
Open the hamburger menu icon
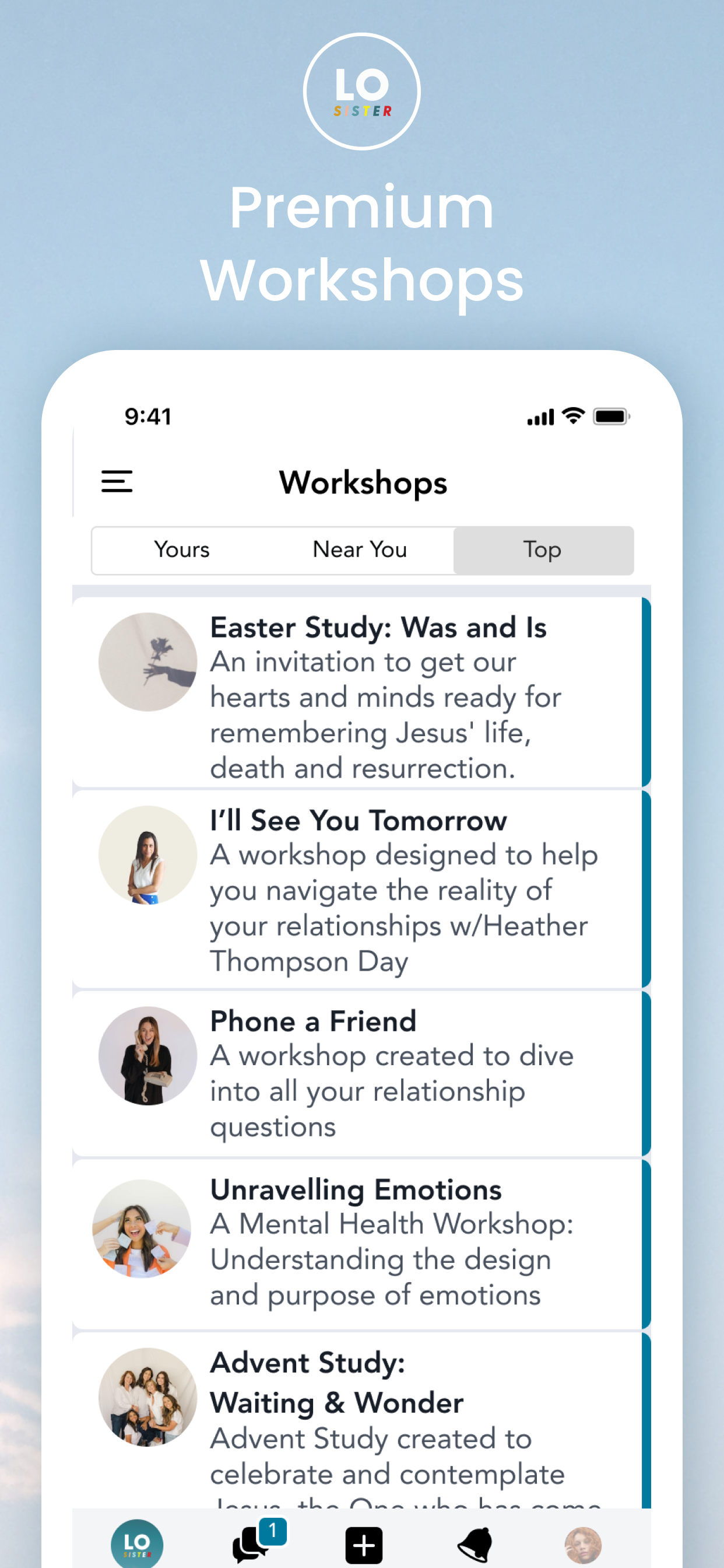pyautogui.click(x=117, y=481)
